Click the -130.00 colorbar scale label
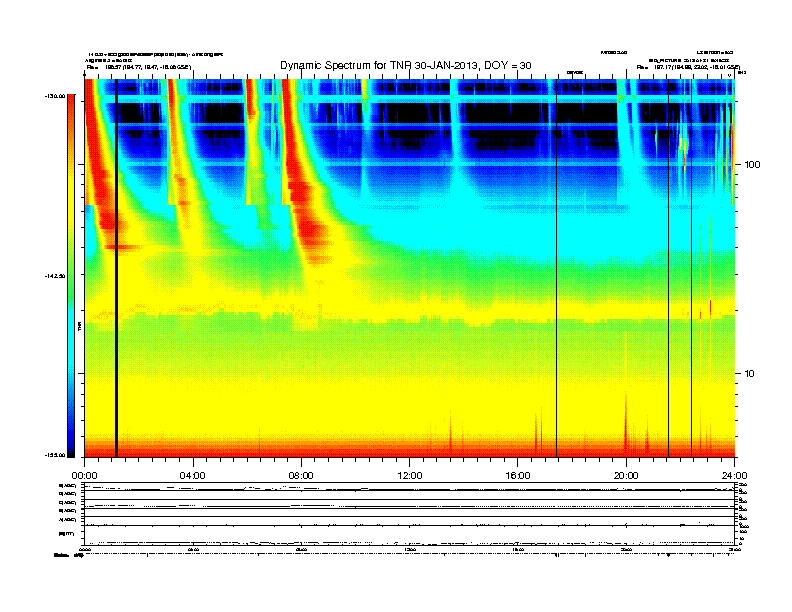The width and height of the screenshot is (792, 612). [x=55, y=96]
